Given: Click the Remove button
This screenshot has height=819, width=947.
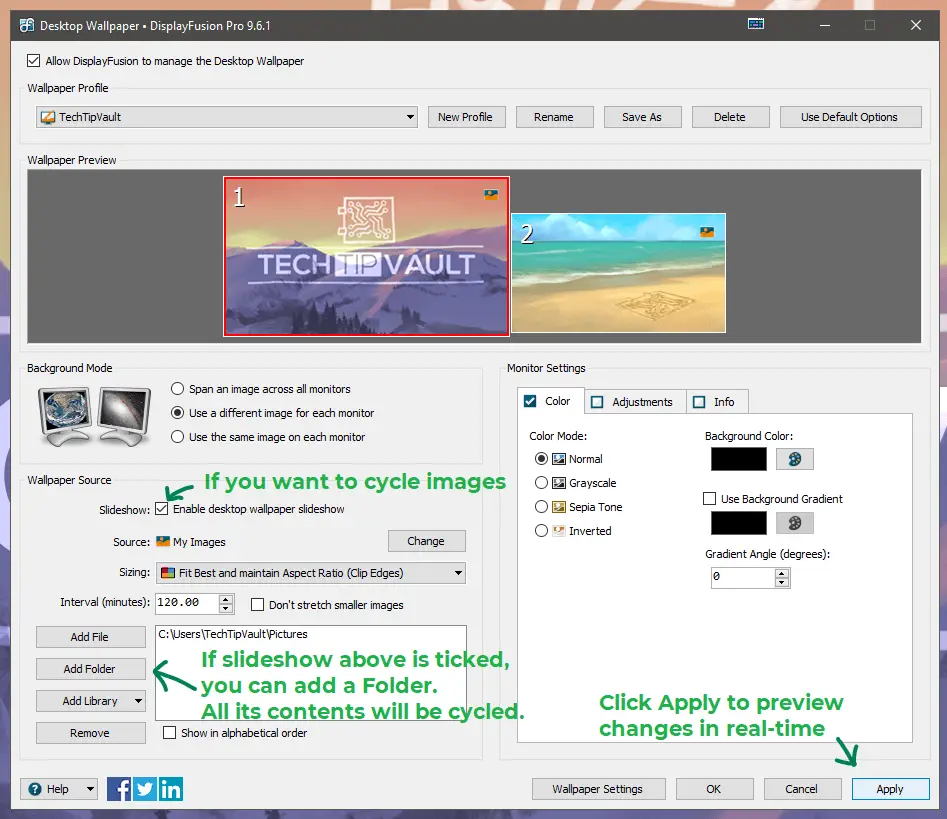Looking at the screenshot, I should click(91, 733).
